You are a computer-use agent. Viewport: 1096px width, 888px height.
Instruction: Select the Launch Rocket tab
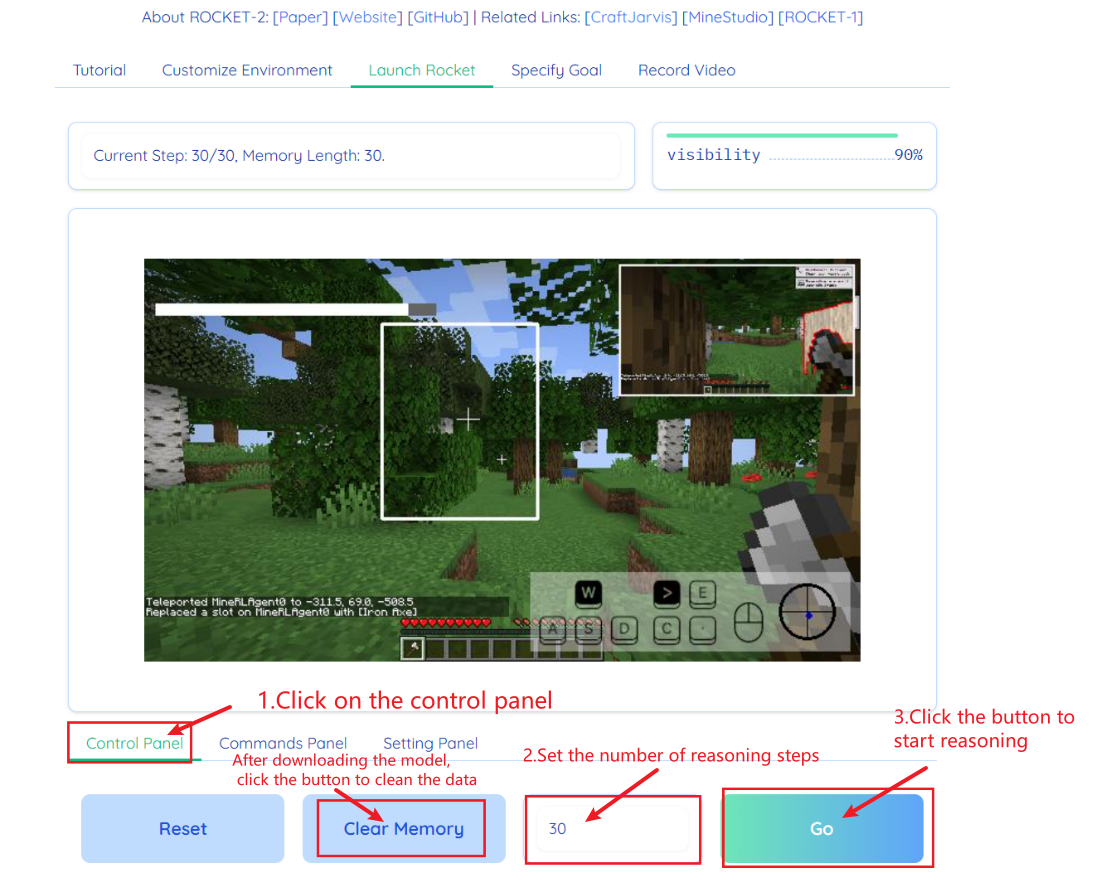tap(421, 70)
